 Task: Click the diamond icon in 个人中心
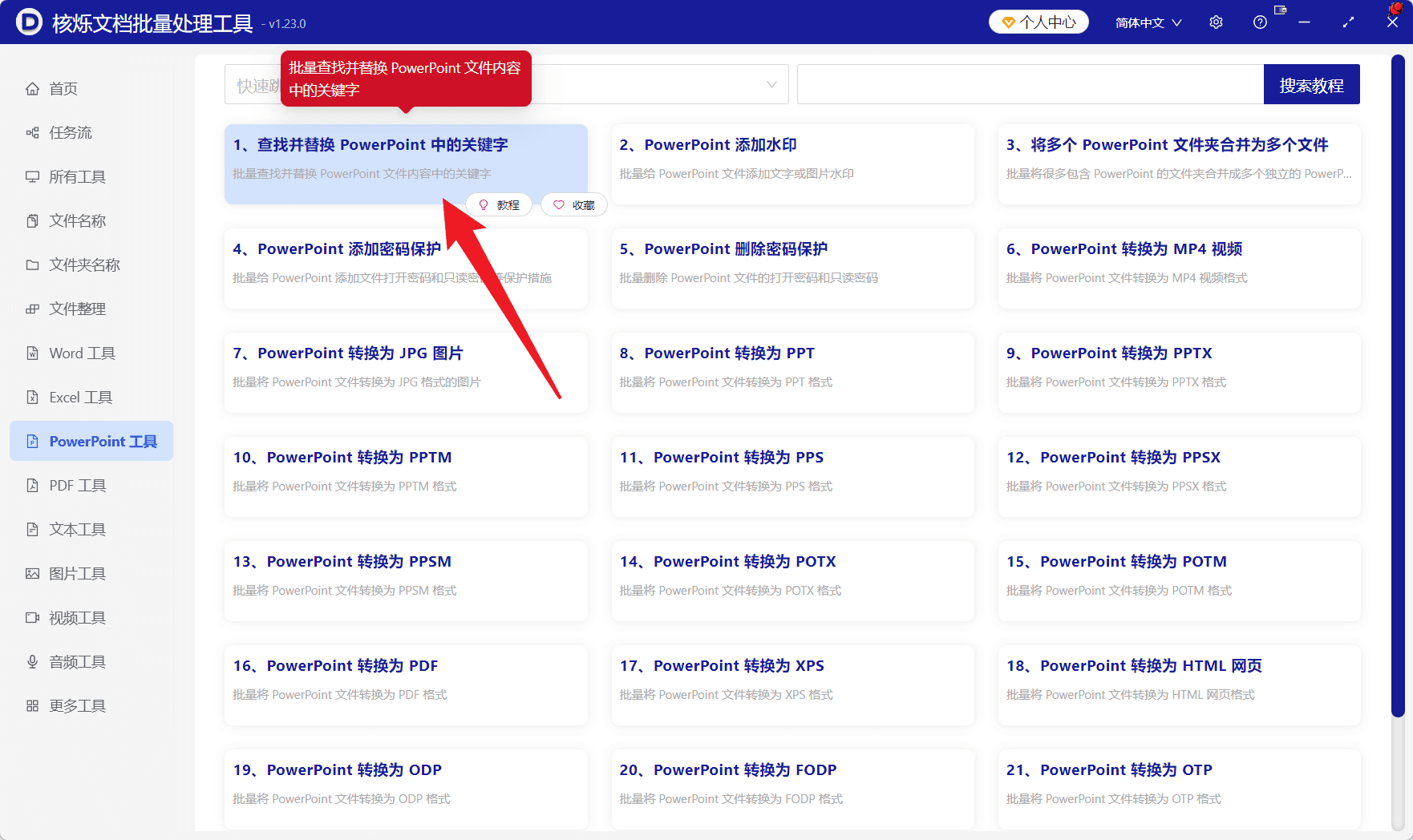click(x=1009, y=22)
